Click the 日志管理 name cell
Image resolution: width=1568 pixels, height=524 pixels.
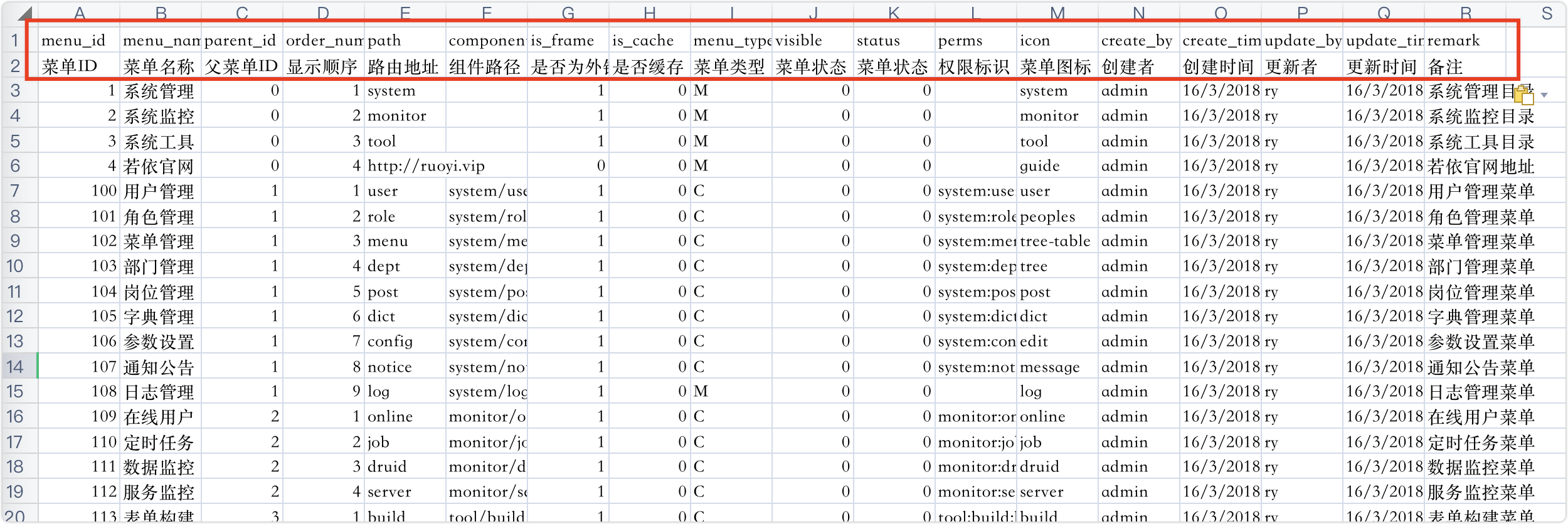tap(161, 391)
